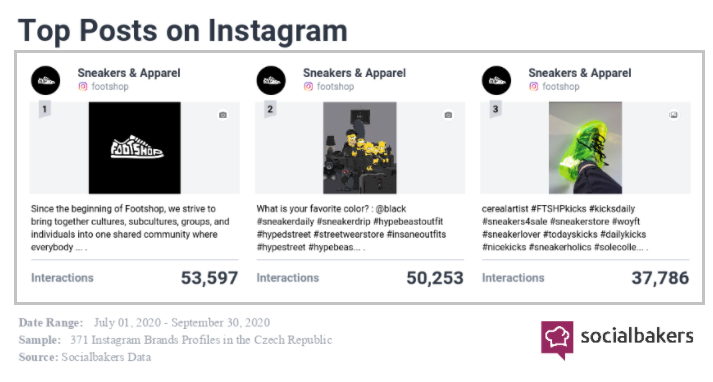Click the Footshop avatar on post 3

point(497,80)
